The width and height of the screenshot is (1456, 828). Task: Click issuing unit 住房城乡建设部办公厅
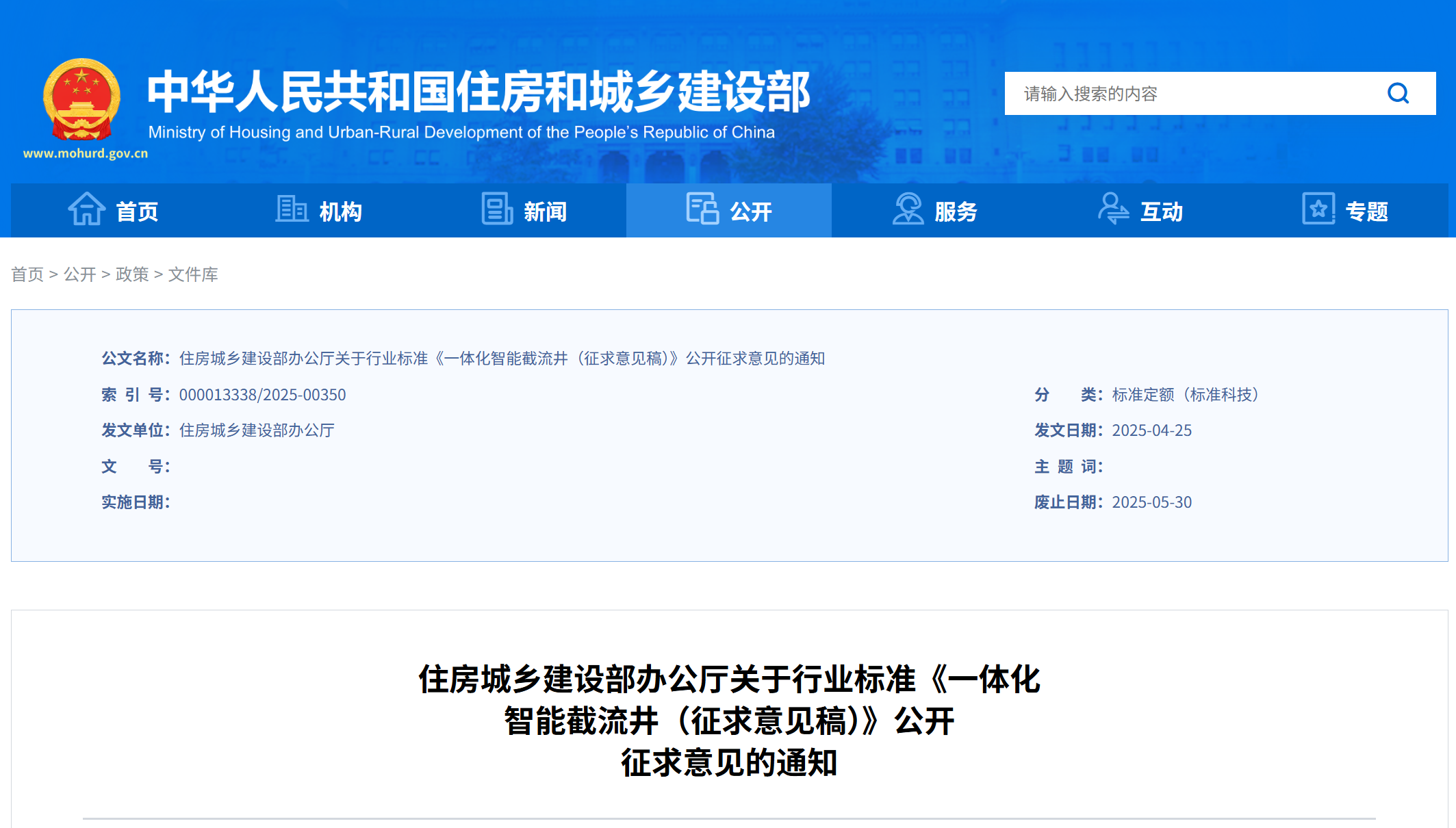pyautogui.click(x=257, y=430)
